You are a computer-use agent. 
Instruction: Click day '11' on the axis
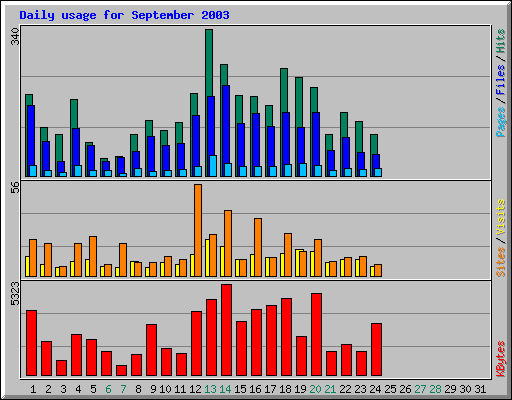180,389
